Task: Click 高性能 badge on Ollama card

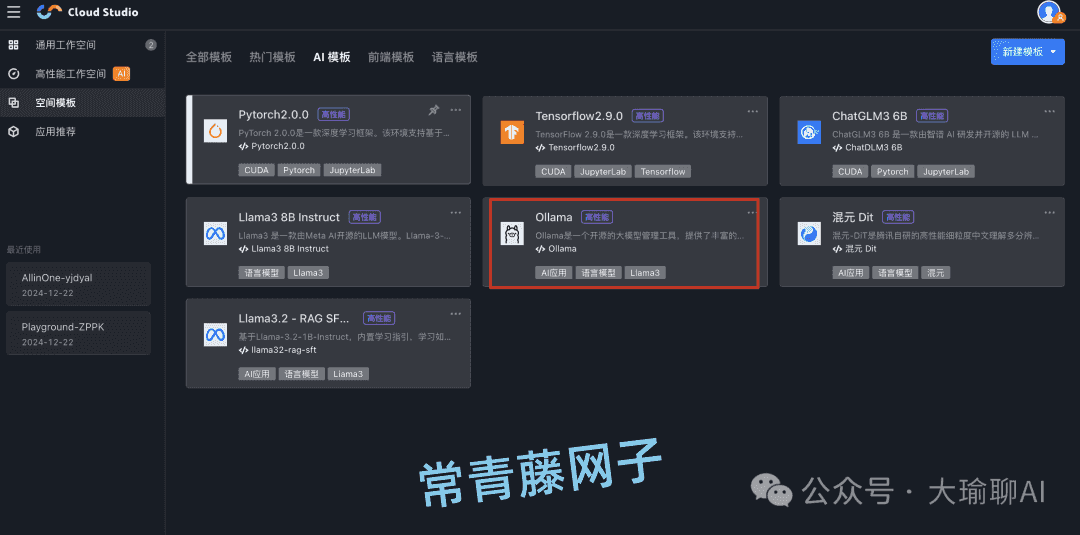Action: tap(596, 217)
